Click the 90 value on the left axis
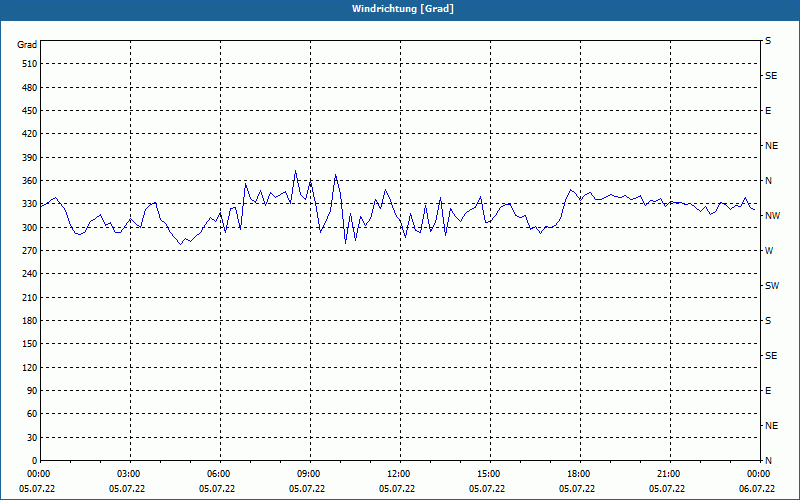Viewport: 800px width, 500px height. [x=32, y=391]
